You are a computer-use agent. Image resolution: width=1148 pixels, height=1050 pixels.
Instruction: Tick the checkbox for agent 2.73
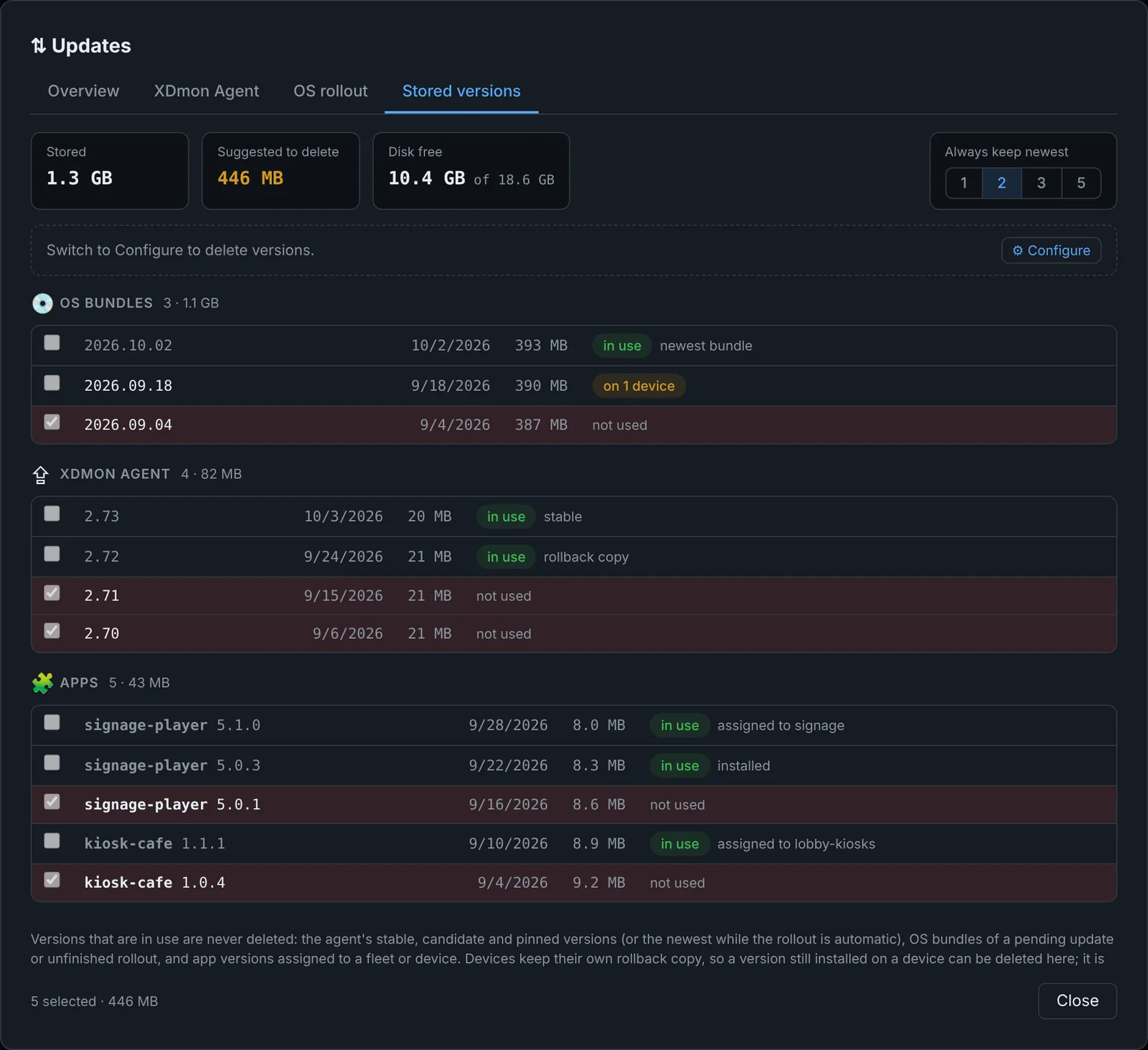point(52,514)
